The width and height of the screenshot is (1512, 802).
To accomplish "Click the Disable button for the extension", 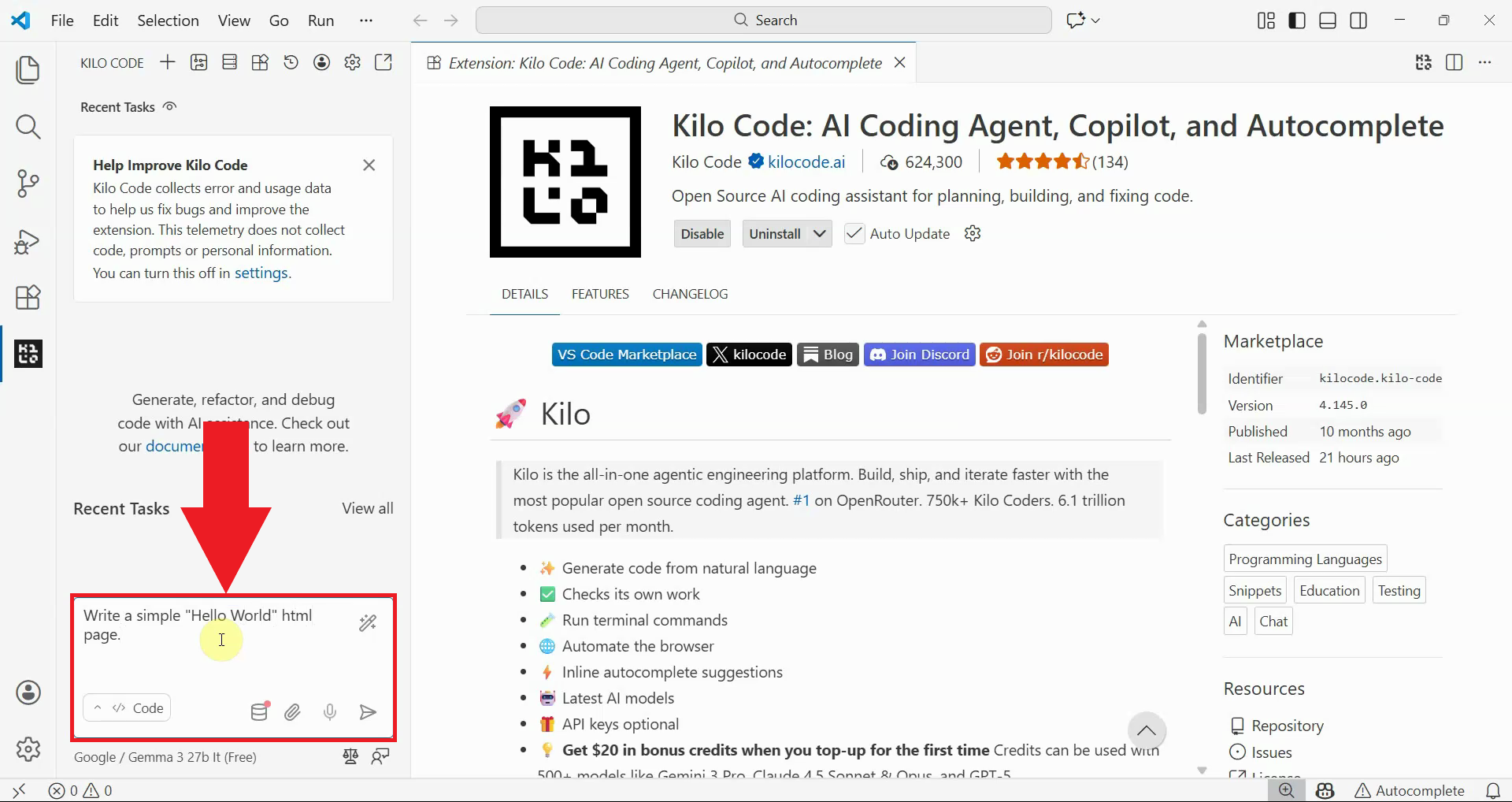I will pyautogui.click(x=702, y=233).
